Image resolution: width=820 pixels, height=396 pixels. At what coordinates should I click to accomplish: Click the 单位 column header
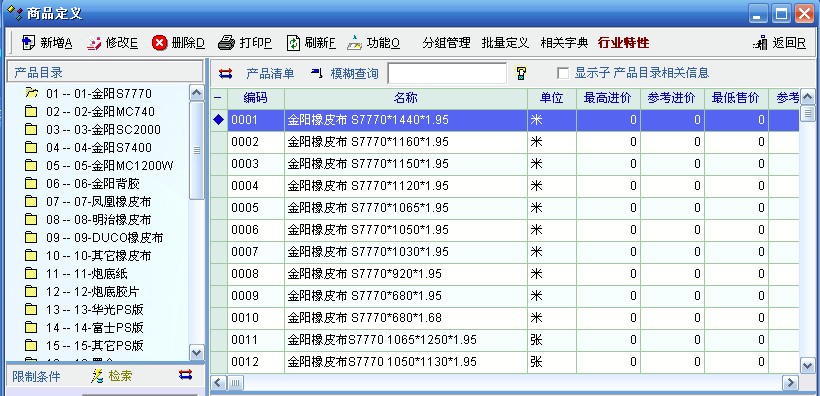coord(552,98)
